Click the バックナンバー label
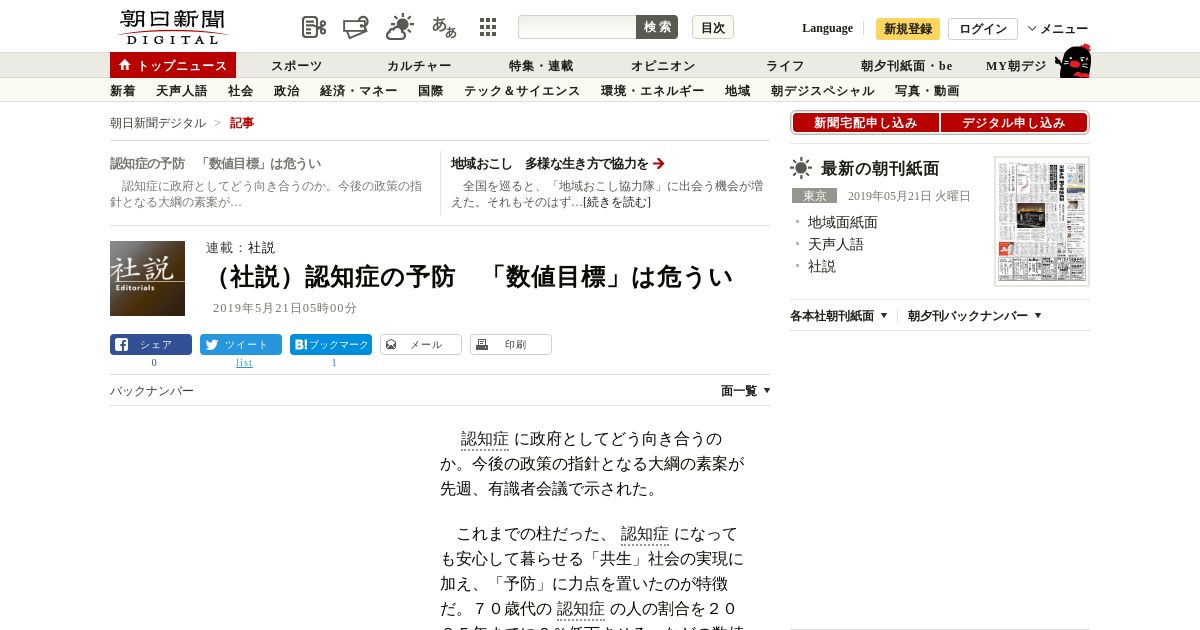 click(152, 391)
